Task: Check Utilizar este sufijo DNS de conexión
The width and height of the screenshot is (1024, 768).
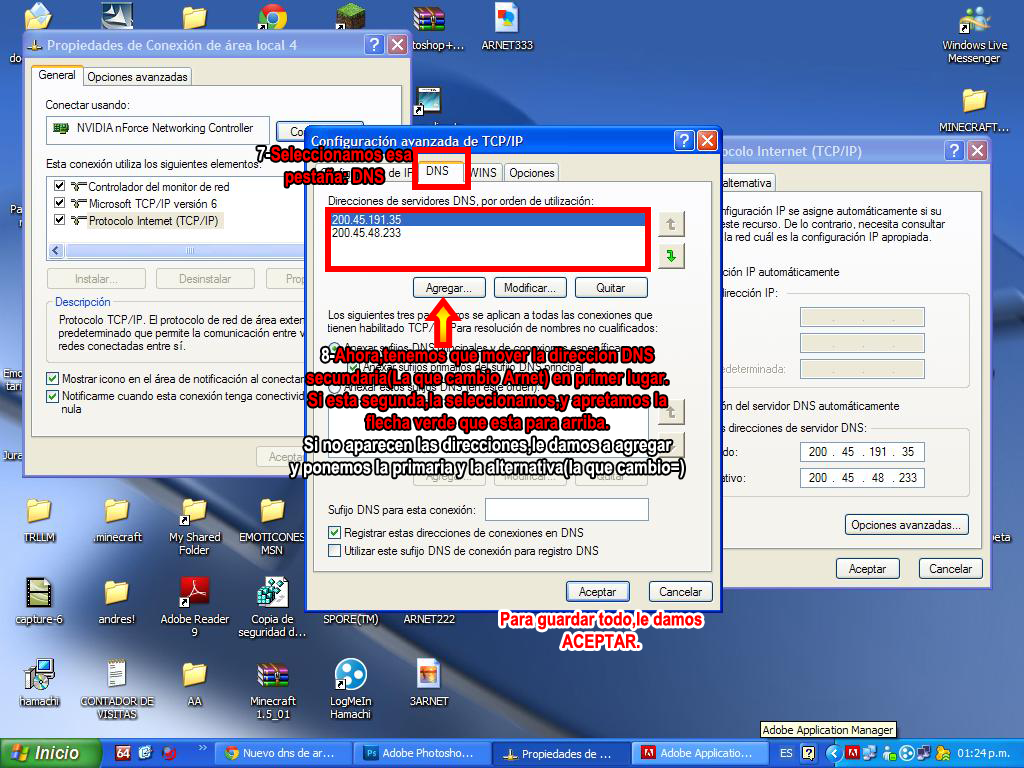Action: coord(334,551)
